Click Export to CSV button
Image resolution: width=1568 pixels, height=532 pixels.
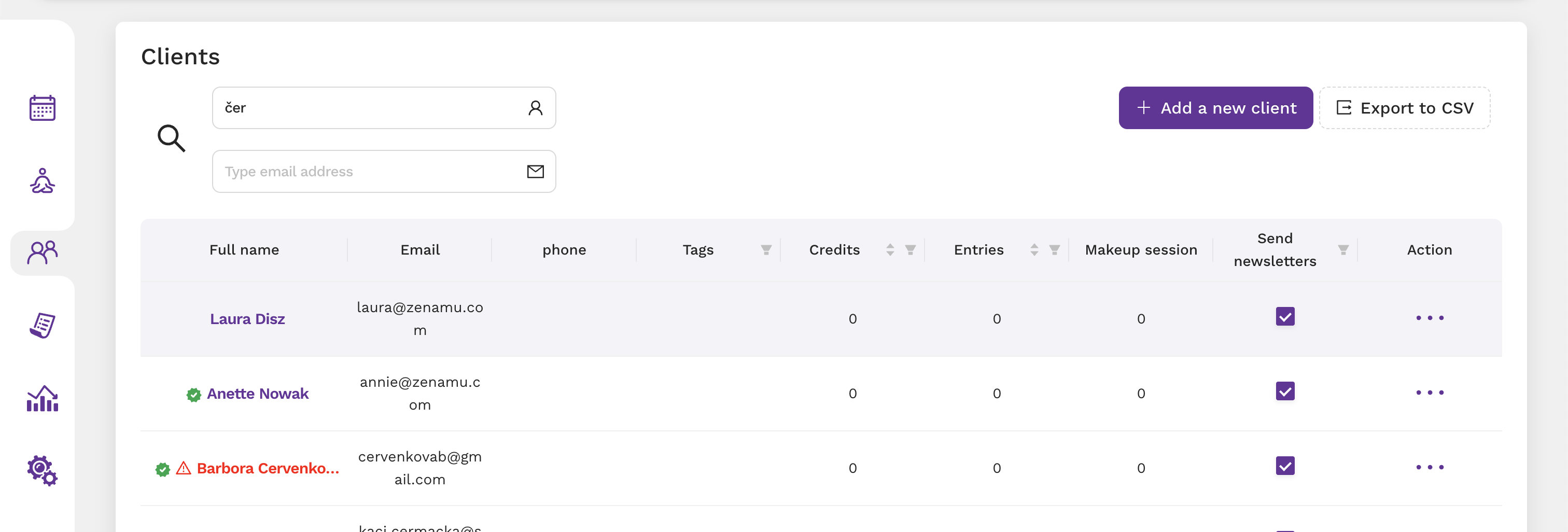coord(1404,108)
